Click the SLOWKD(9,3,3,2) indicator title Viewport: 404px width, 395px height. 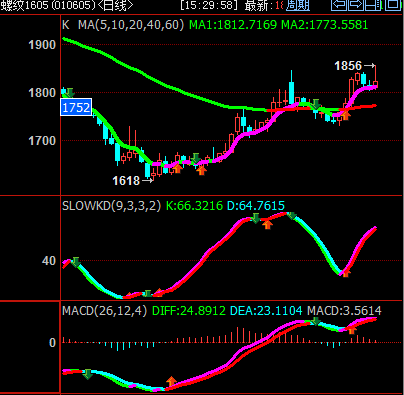111,206
